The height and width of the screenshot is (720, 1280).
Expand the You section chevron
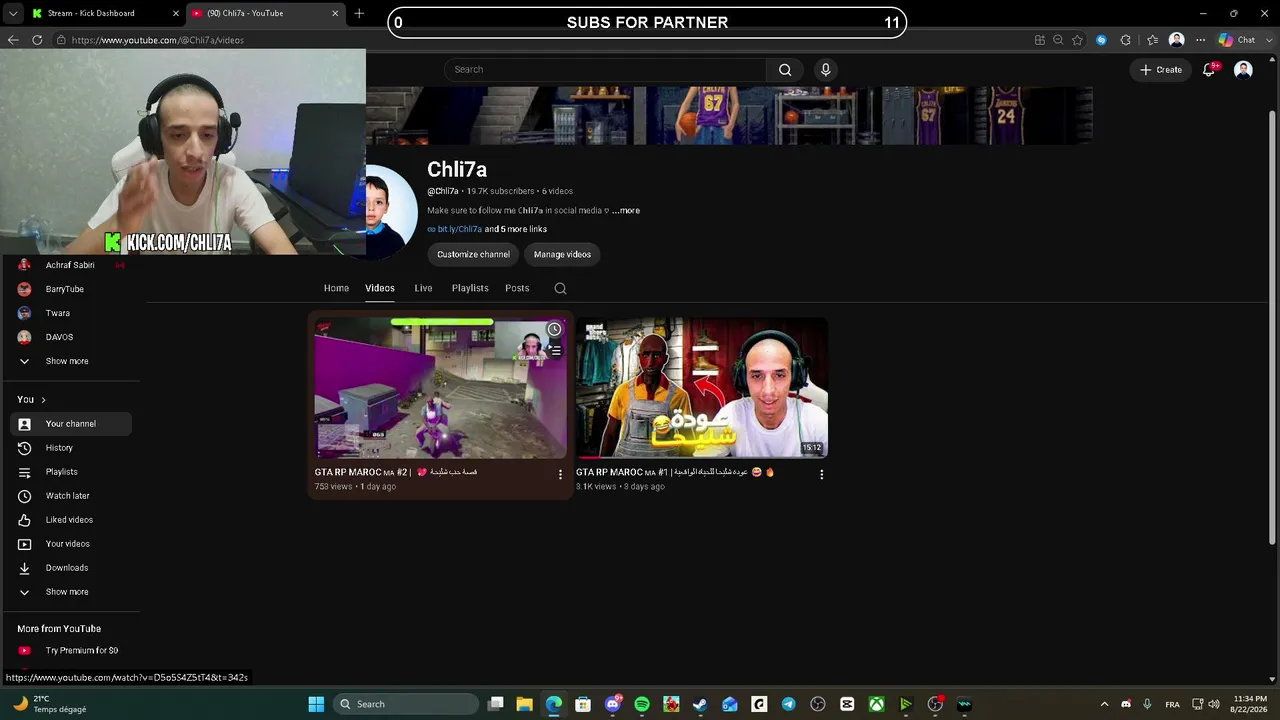[43, 400]
